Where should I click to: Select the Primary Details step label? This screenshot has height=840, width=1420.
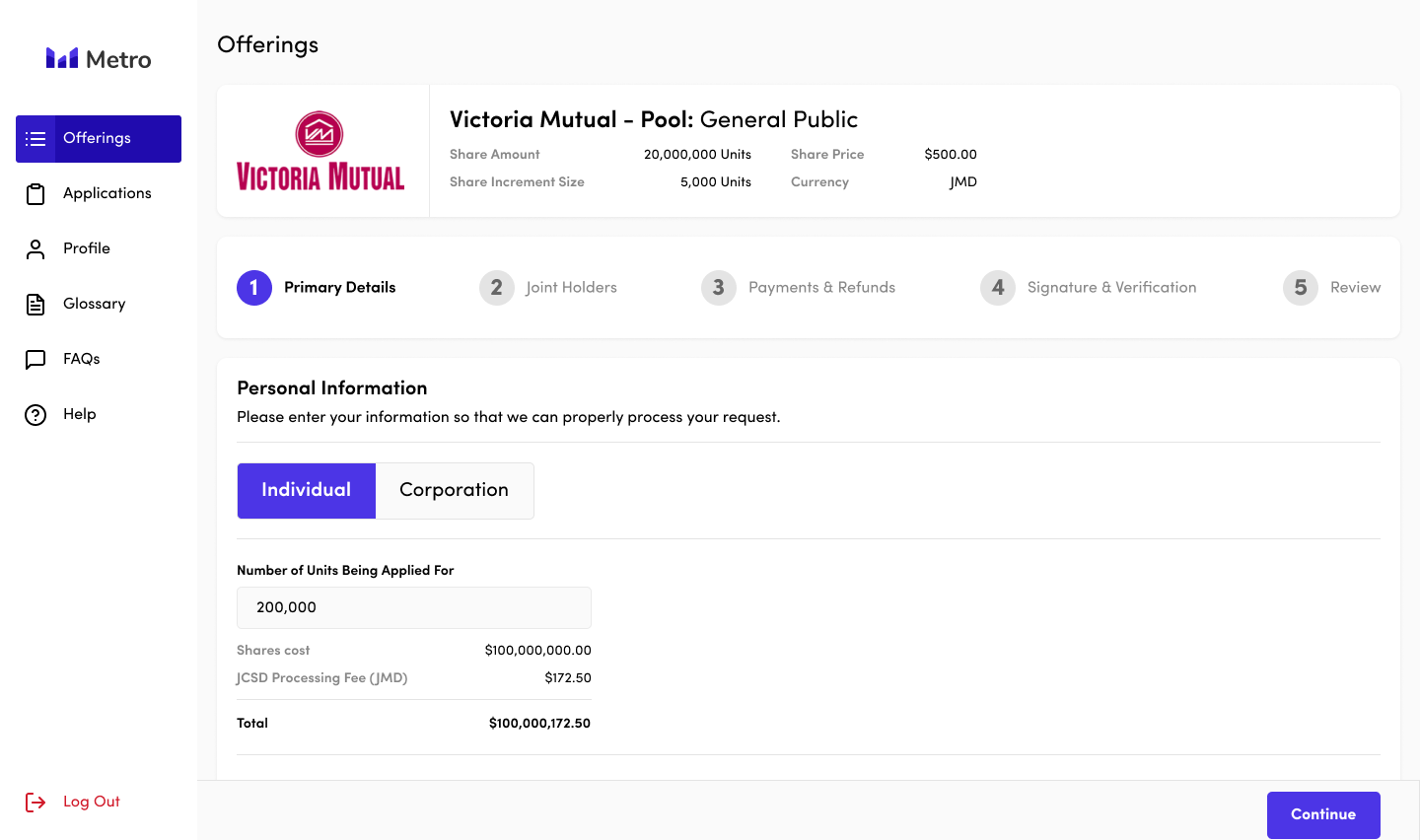click(x=340, y=288)
